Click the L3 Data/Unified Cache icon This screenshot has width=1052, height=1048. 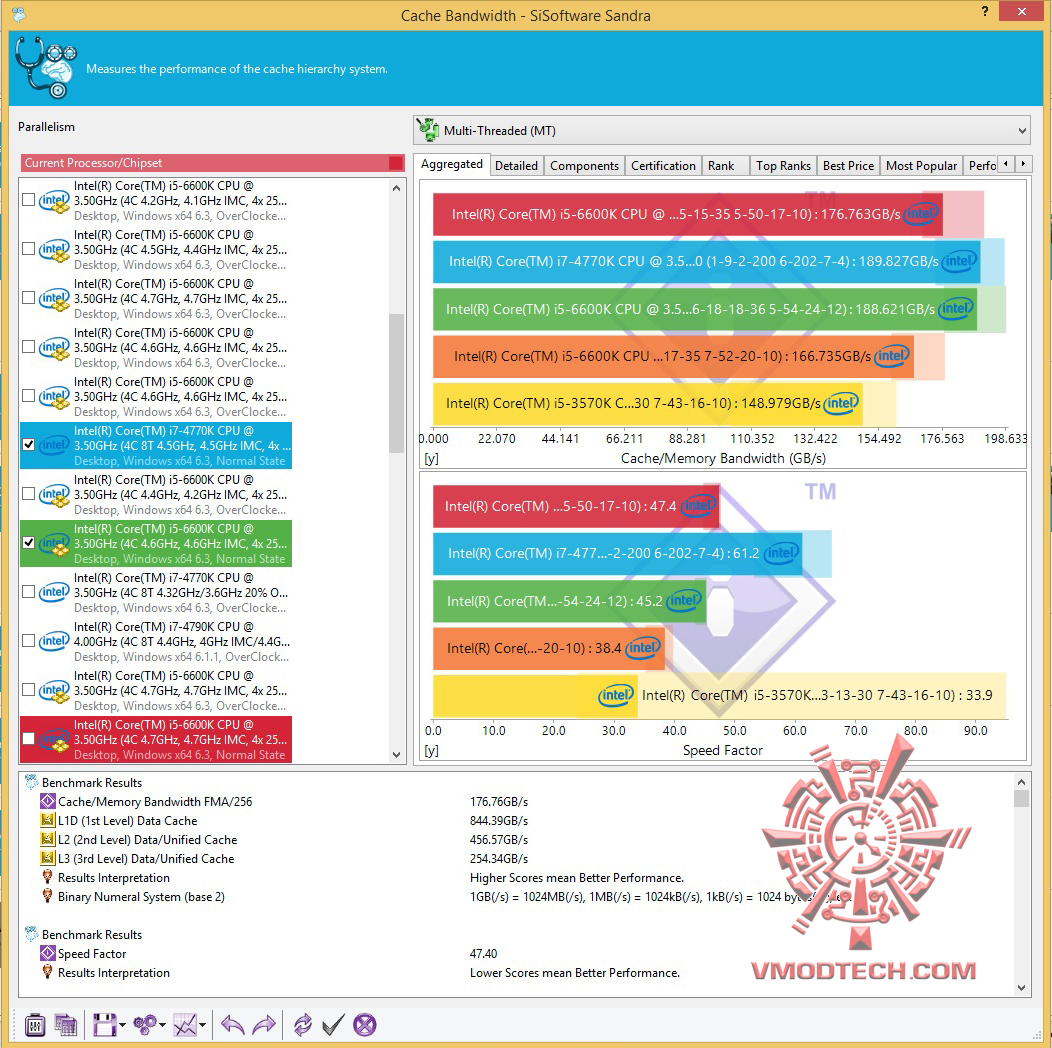coord(47,858)
